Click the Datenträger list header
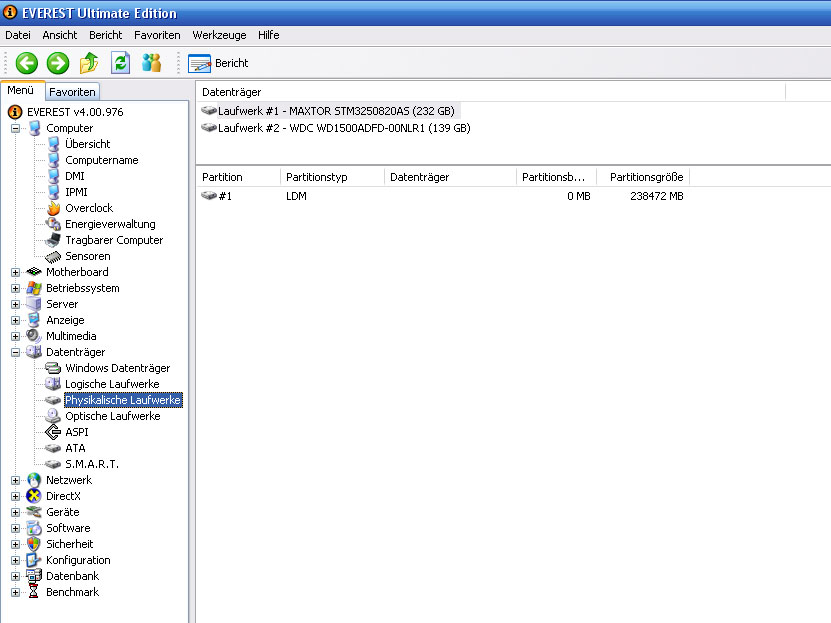The height and width of the screenshot is (623, 831). 491,92
